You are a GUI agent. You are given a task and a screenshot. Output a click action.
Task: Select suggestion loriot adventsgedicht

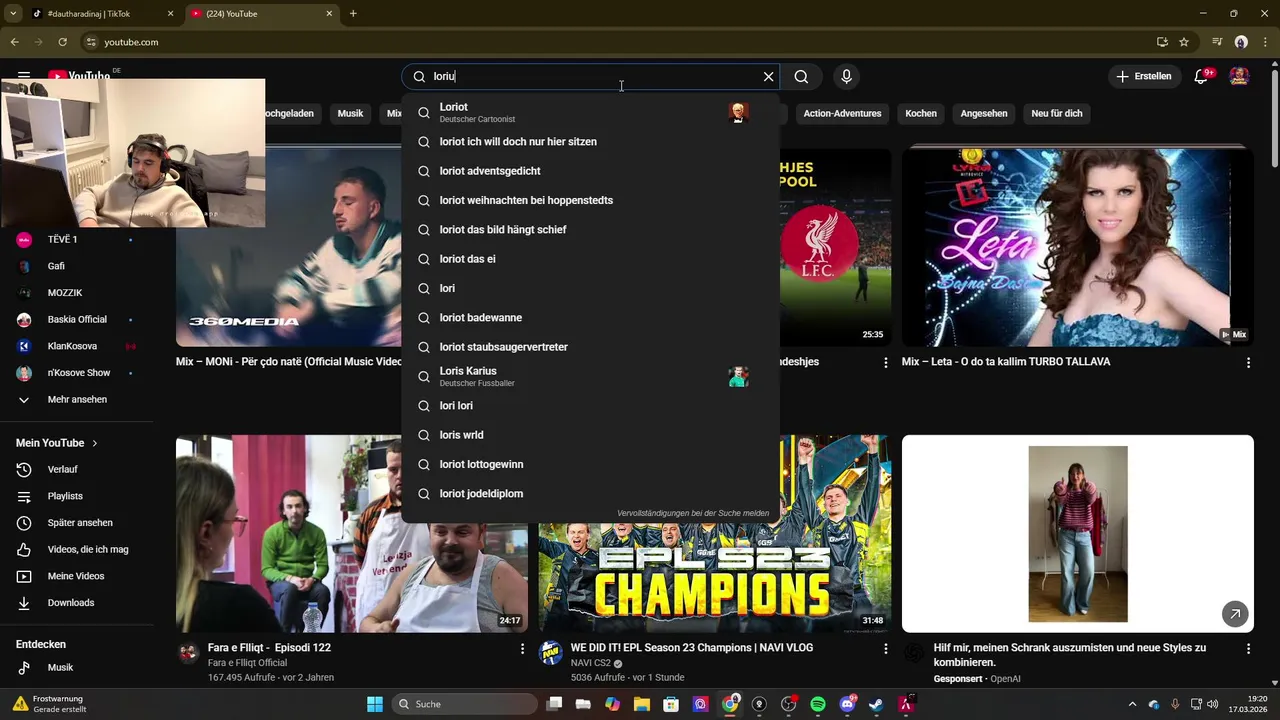pyautogui.click(x=590, y=171)
